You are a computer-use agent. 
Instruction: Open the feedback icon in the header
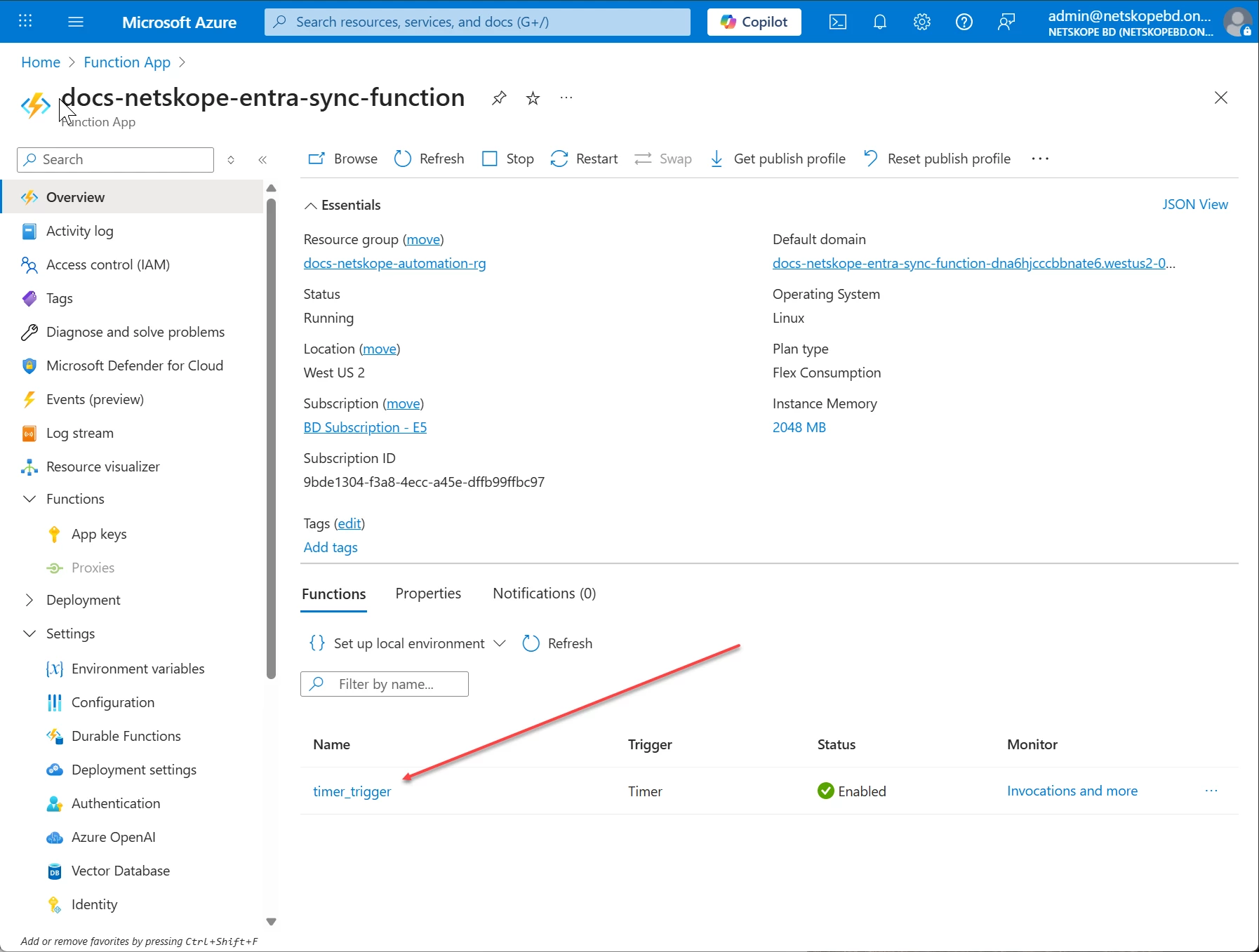click(1006, 22)
